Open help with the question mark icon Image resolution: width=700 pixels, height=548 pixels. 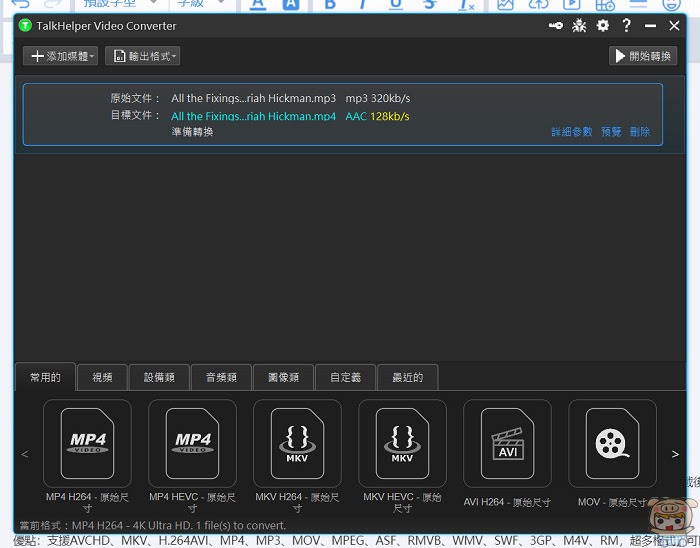(627, 25)
